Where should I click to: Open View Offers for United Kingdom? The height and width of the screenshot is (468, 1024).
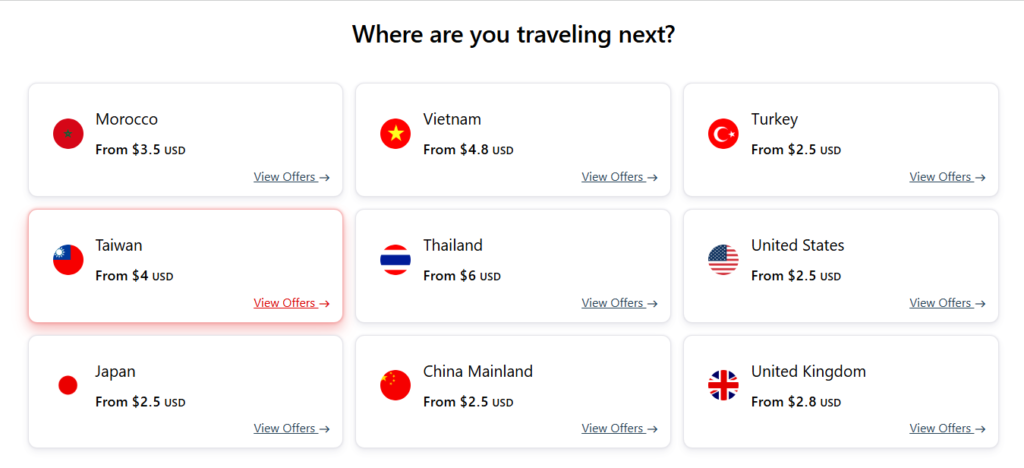[x=947, y=428]
